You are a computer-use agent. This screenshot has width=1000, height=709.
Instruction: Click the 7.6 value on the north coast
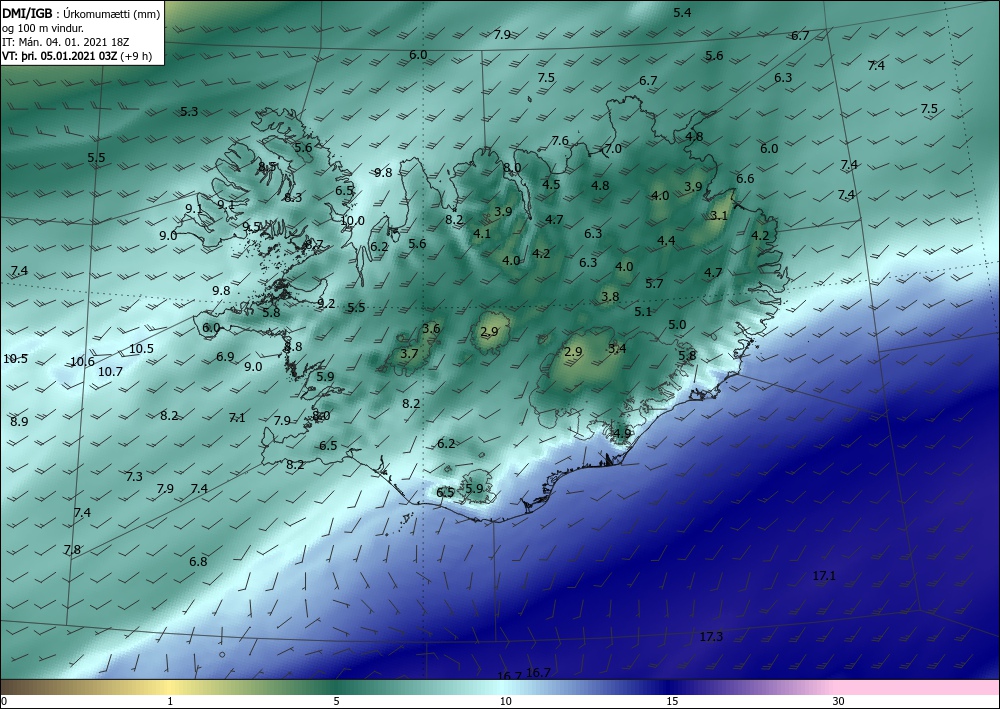tap(560, 141)
